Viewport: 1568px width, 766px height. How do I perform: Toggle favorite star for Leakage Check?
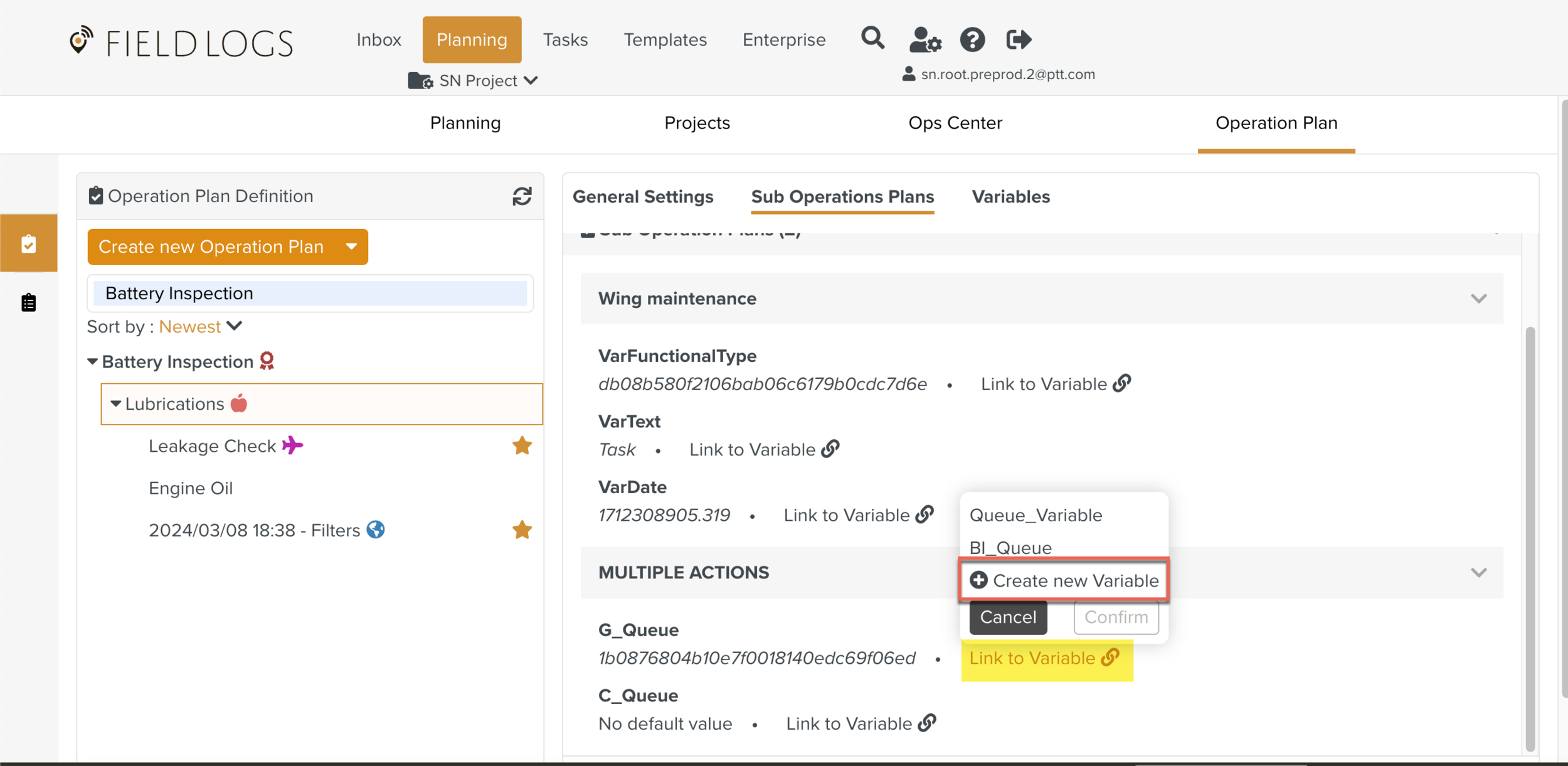(521, 446)
